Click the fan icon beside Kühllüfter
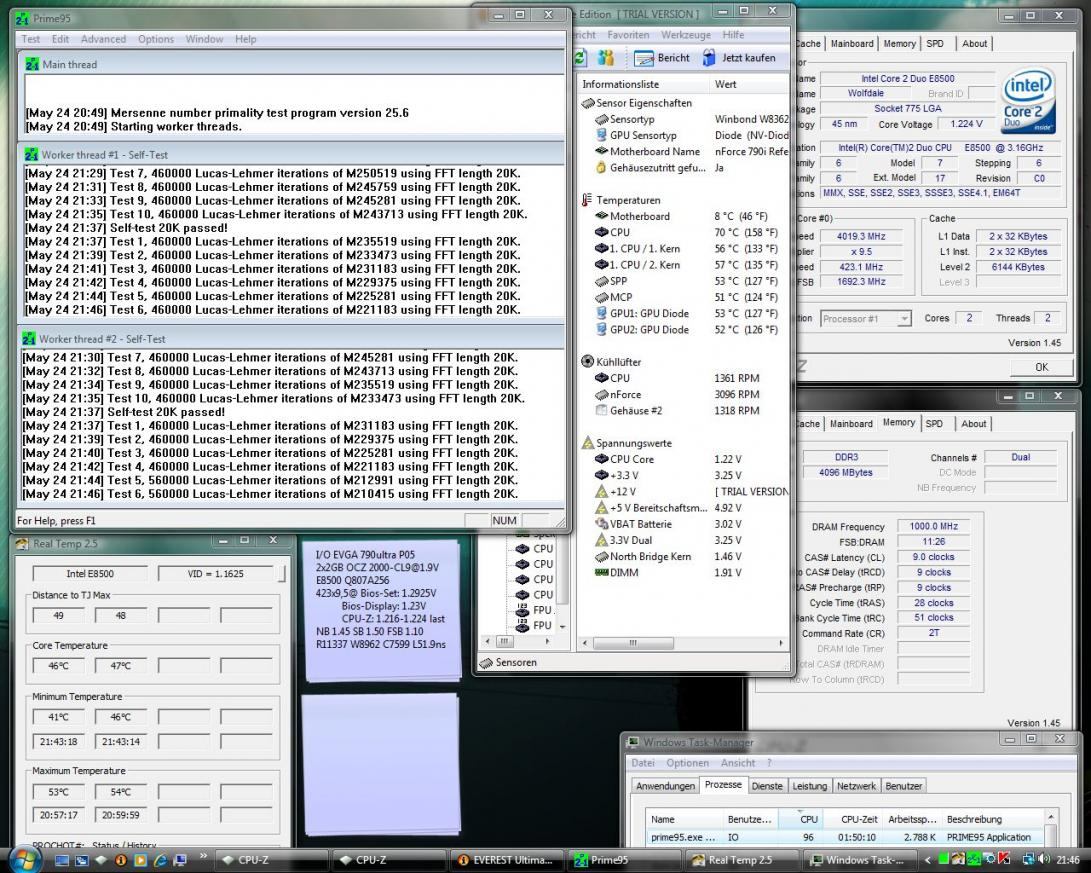Image resolution: width=1091 pixels, height=873 pixels. click(x=588, y=362)
